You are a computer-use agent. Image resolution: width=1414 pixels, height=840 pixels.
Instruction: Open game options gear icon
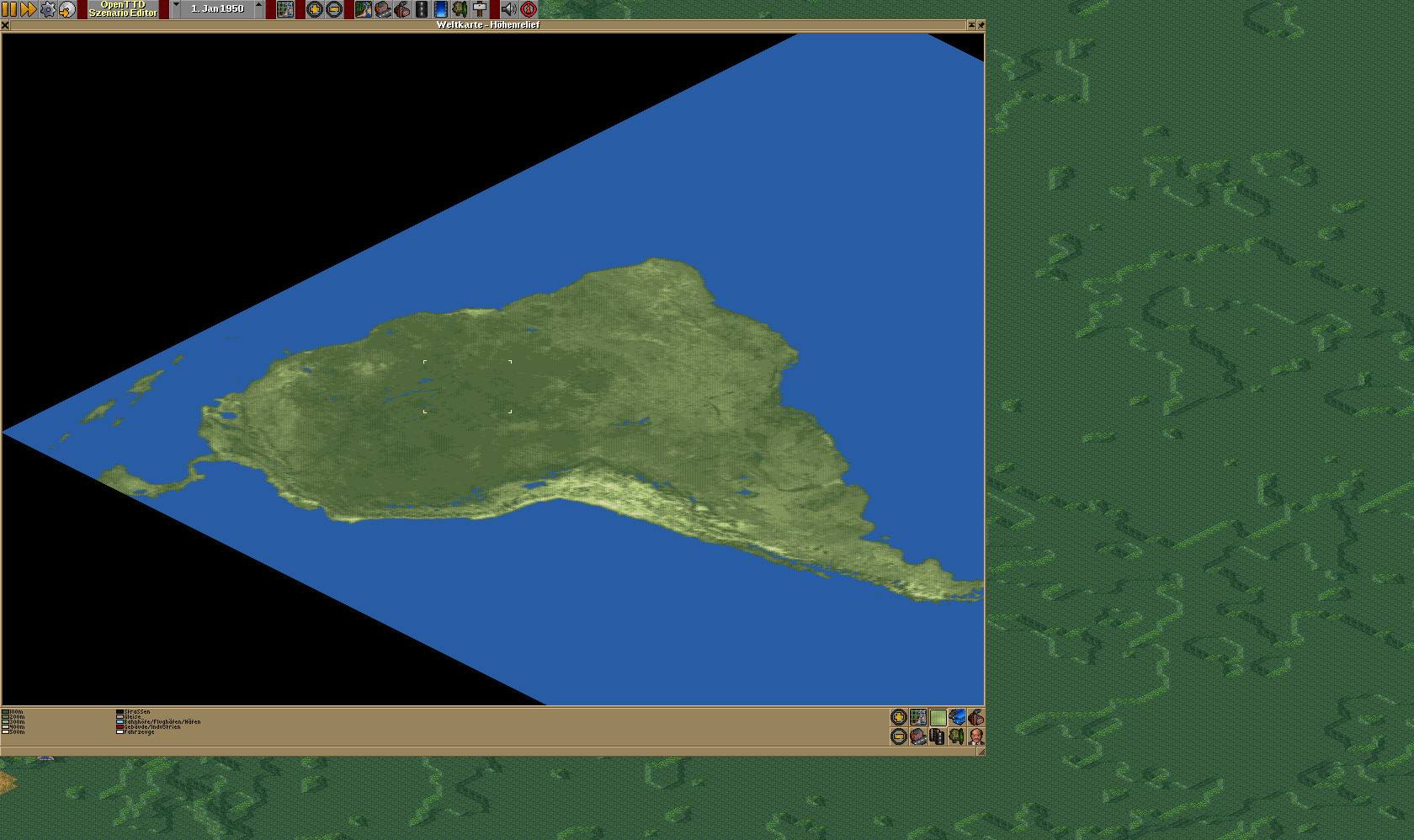[x=48, y=9]
